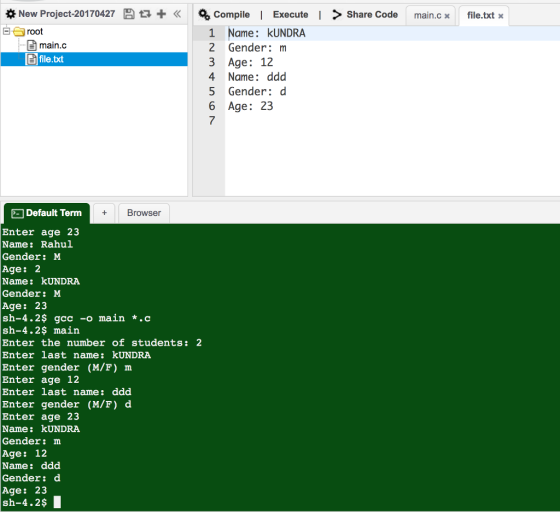This screenshot has width=560, height=512.
Task: Close the main.c tab
Action: click(x=447, y=16)
